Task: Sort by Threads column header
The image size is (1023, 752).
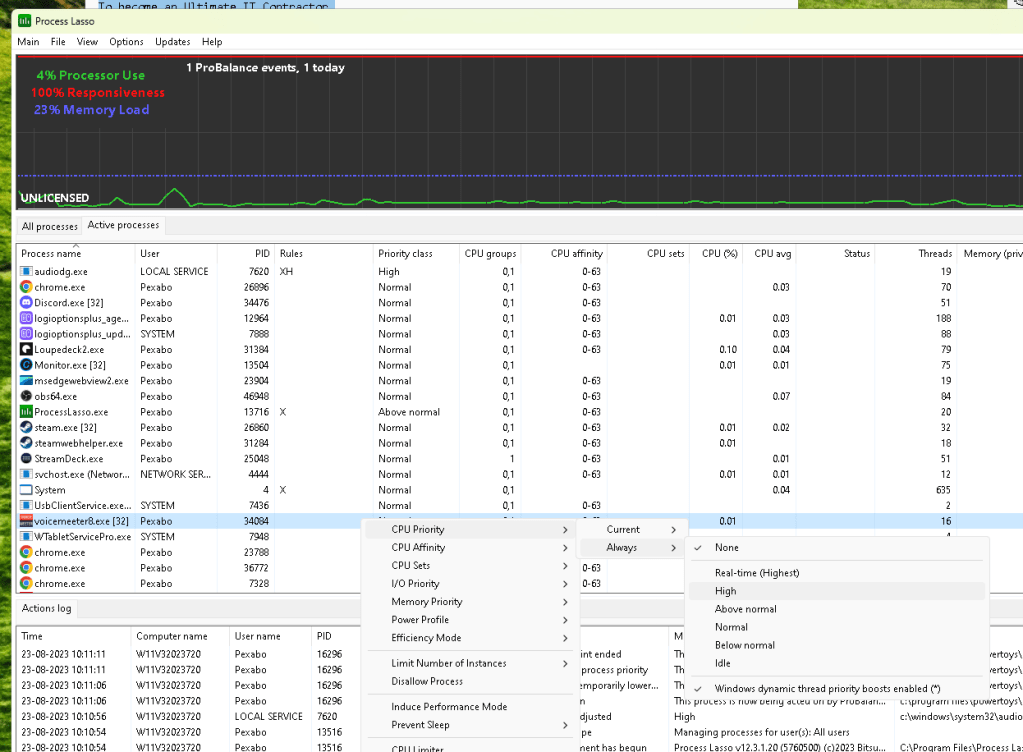Action: pyautogui.click(x=915, y=254)
